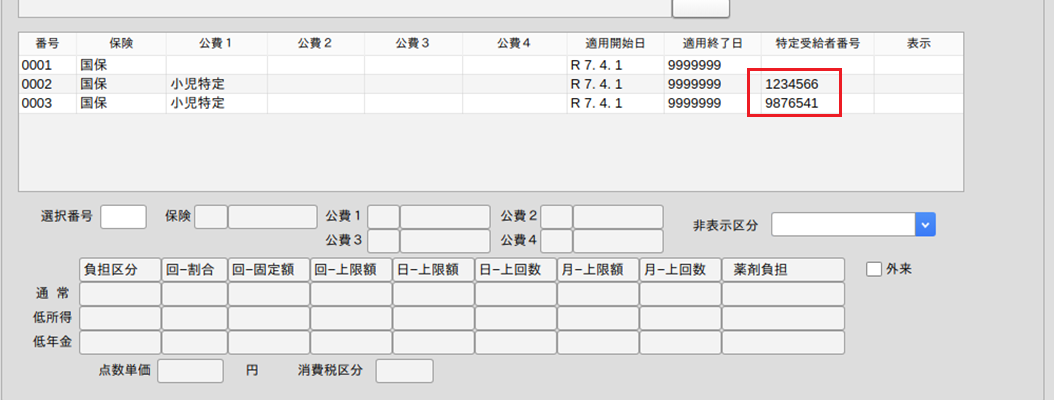The width and height of the screenshot is (1054, 400).
Task: Focus the 点数単価 input field
Action: tap(190, 371)
